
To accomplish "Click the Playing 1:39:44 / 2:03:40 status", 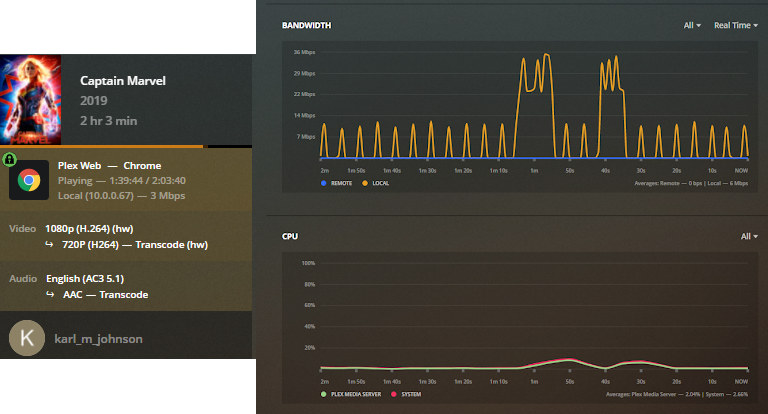I will 121,181.
